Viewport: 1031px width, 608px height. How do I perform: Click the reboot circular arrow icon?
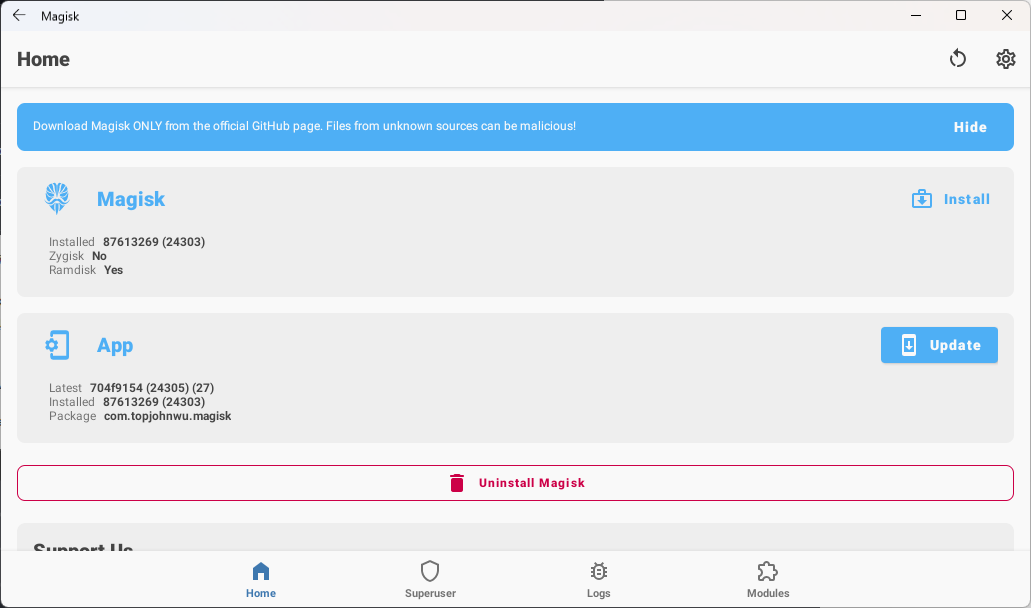tap(957, 58)
